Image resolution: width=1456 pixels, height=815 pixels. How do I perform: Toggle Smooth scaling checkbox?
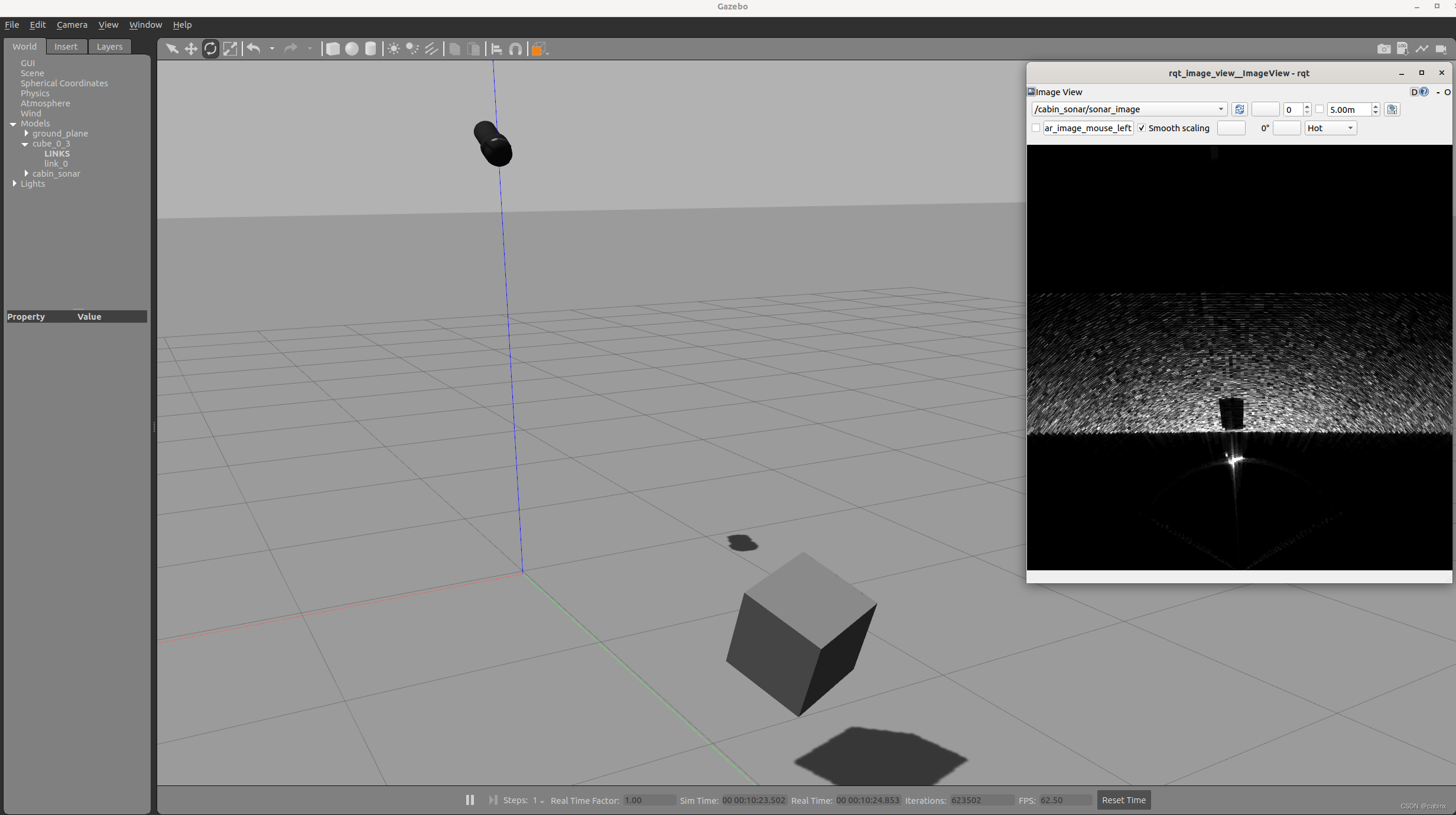pos(1142,128)
